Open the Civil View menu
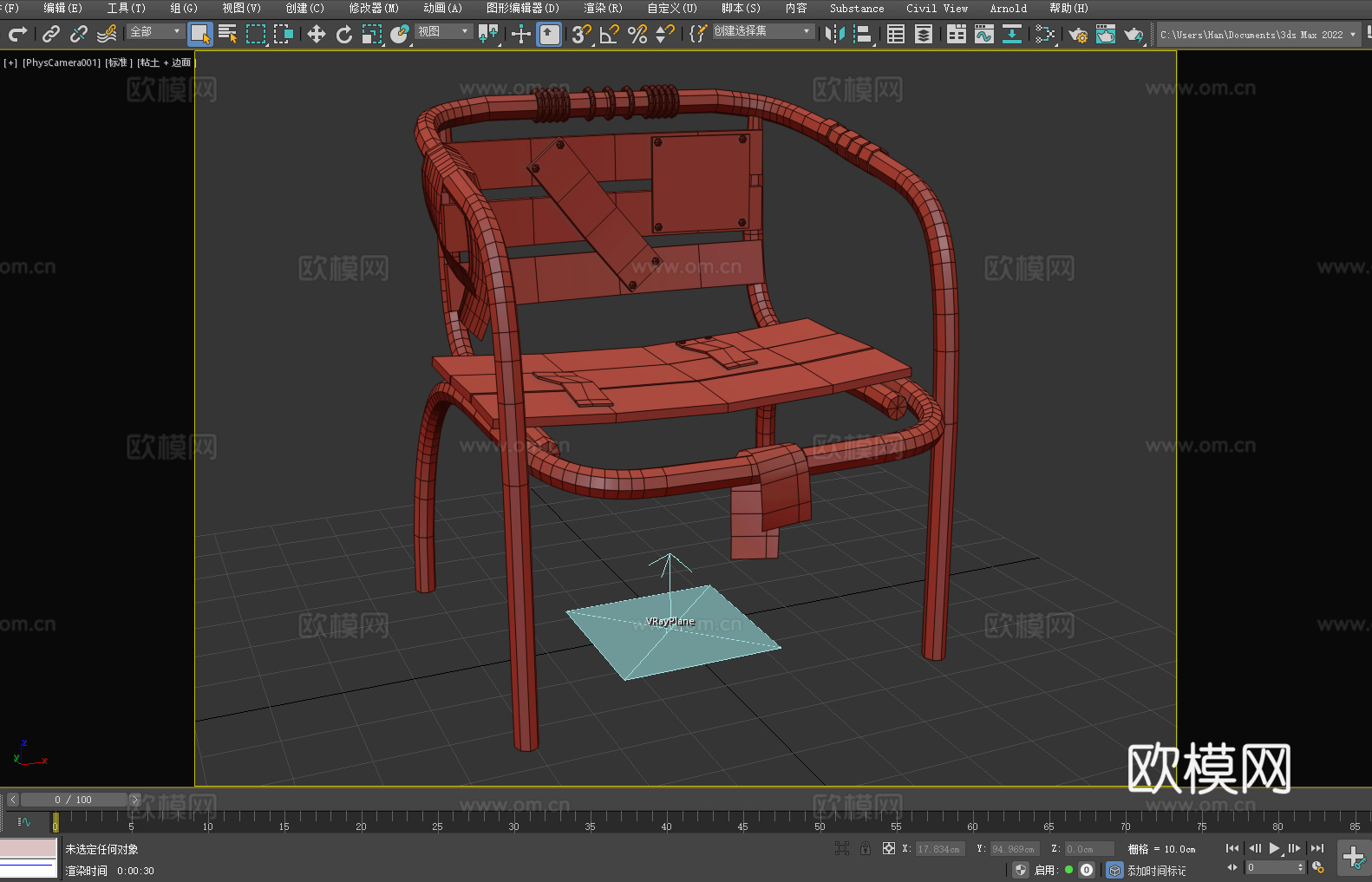 point(937,8)
